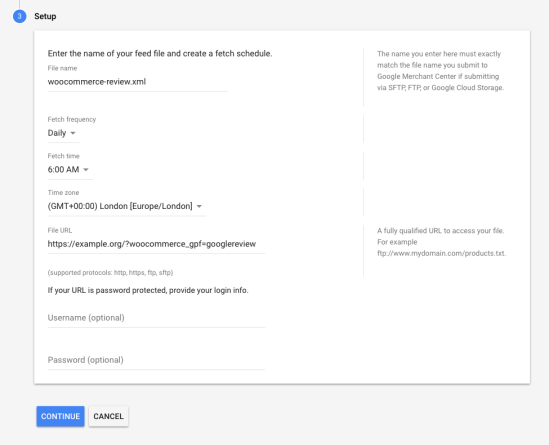
Task: Click the 6:00 AM time value
Action: 63,170
